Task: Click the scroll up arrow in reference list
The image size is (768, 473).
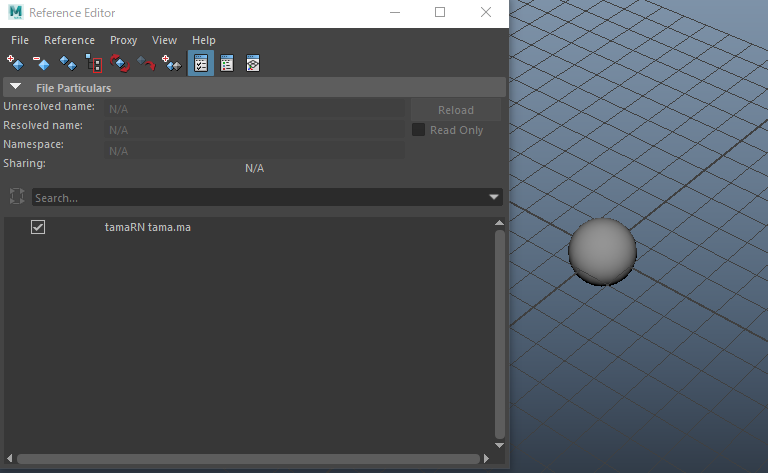Action: (x=500, y=223)
